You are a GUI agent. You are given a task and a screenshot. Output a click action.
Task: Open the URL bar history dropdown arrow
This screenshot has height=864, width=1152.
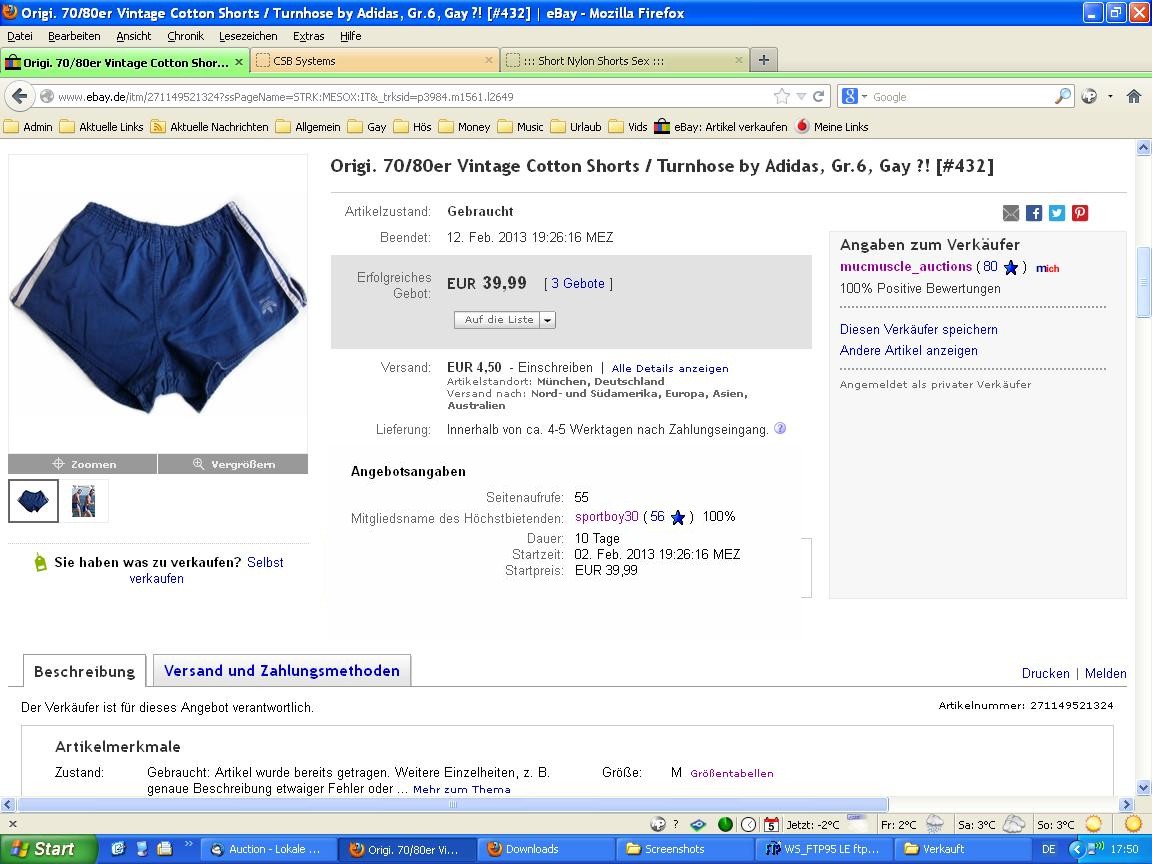801,96
